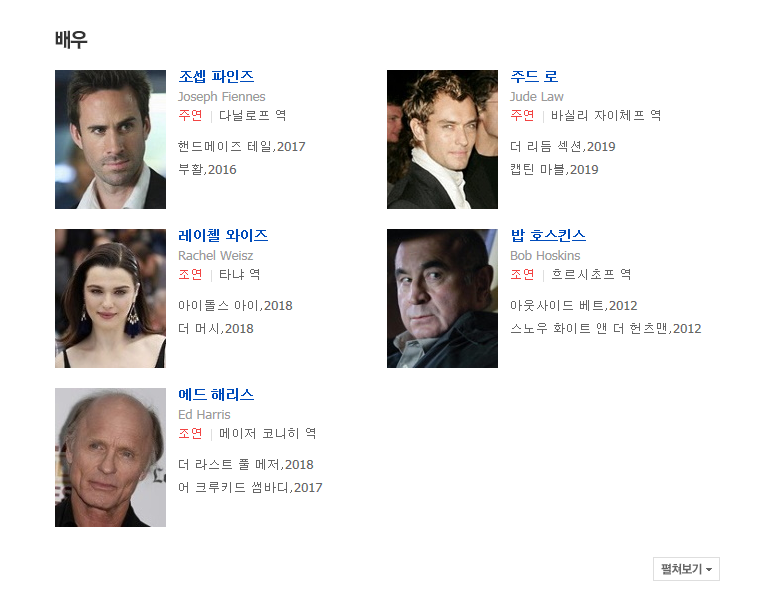
Task: Click Ed Harris portrait thumbnail
Action: pos(110,457)
